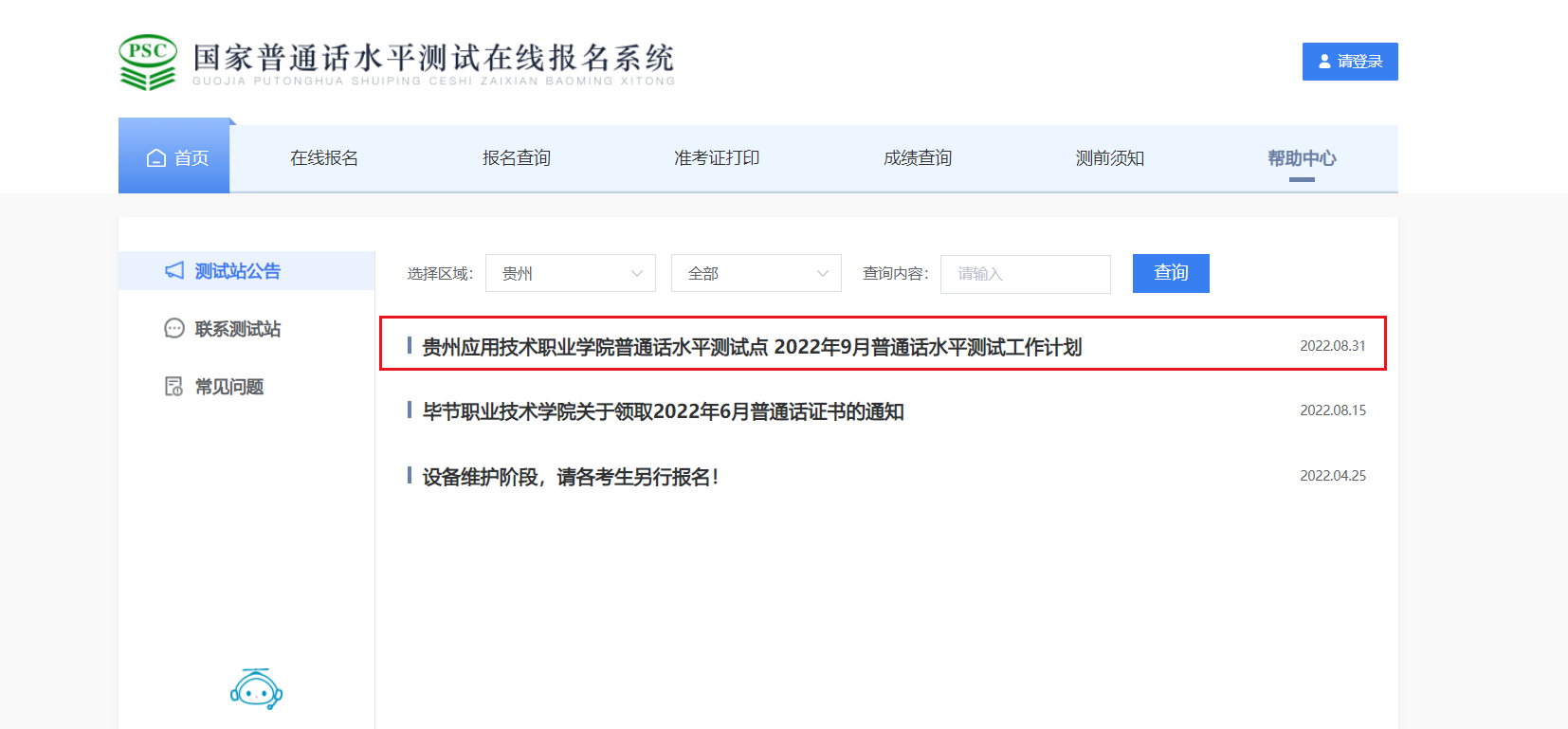The image size is (1568, 729).
Task: Click the arrow in the 全部 dropdown
Action: tap(823, 274)
